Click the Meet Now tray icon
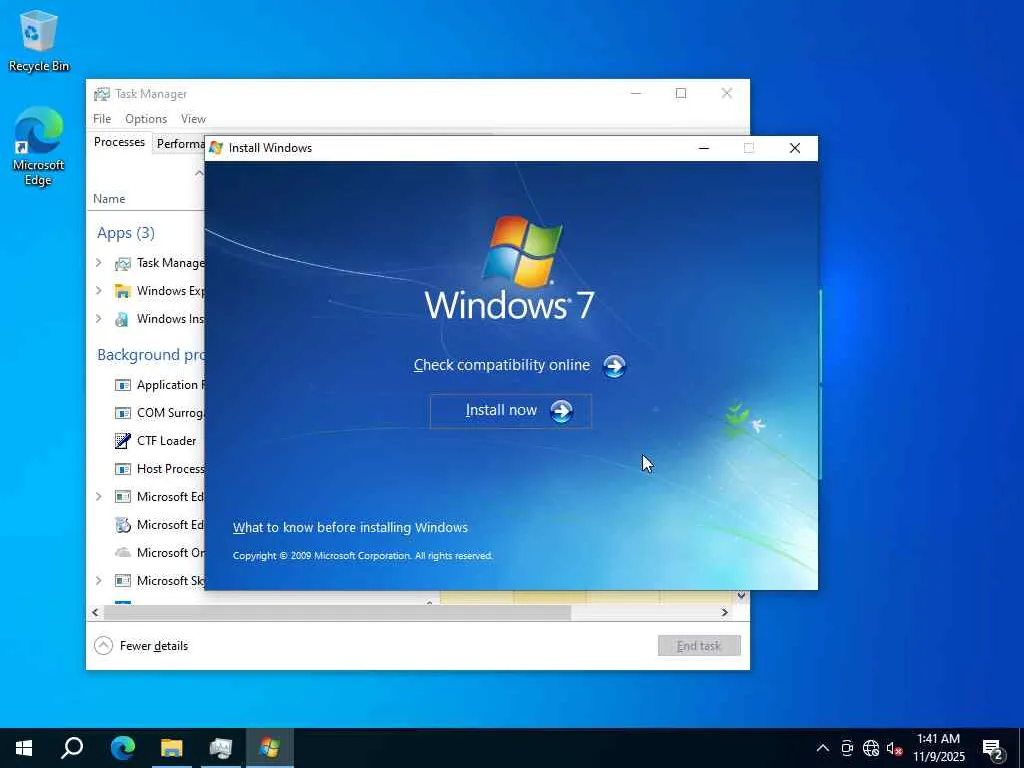The image size is (1024, 768). pyautogui.click(x=847, y=748)
